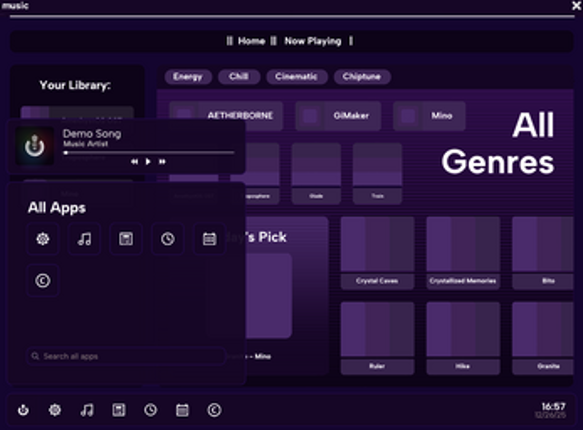
Task: Filter by the Chill genre chip
Action: pos(239,77)
